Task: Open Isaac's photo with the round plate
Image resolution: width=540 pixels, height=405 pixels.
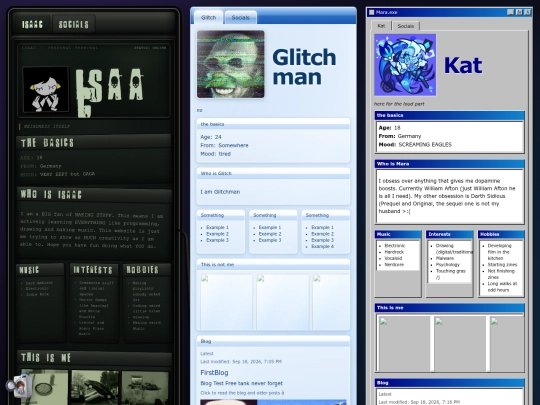Action: click(45, 387)
